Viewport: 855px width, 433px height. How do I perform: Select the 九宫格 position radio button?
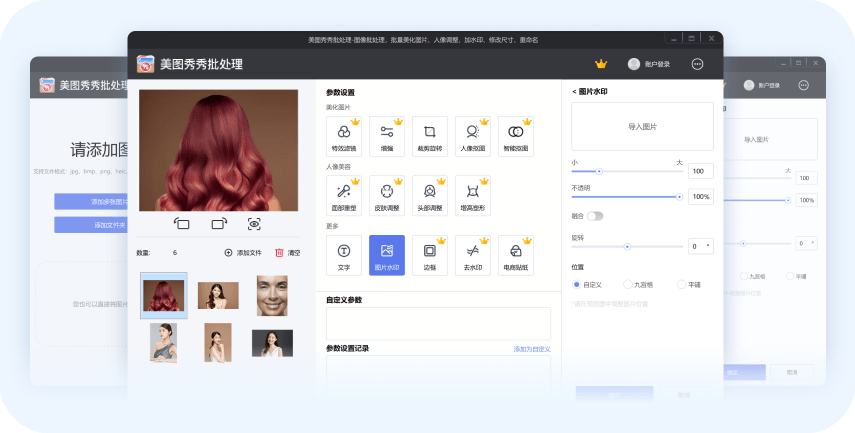click(x=627, y=285)
